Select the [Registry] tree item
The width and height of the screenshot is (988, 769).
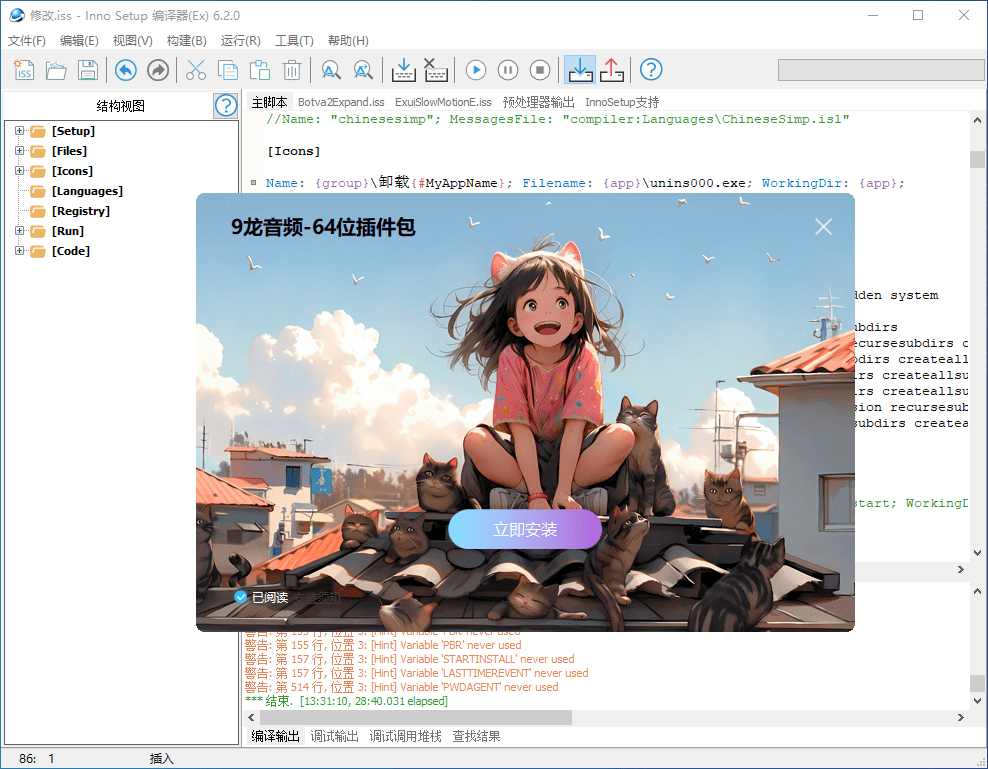[x=81, y=211]
